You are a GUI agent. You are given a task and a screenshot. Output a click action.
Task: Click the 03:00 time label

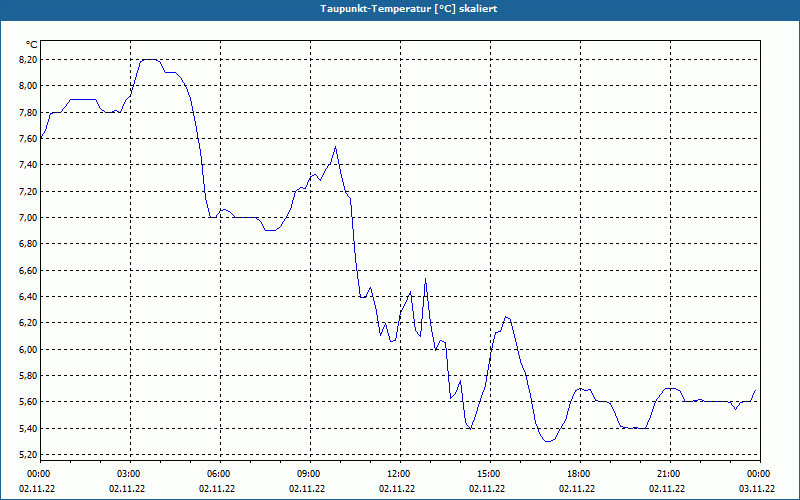click(128, 474)
